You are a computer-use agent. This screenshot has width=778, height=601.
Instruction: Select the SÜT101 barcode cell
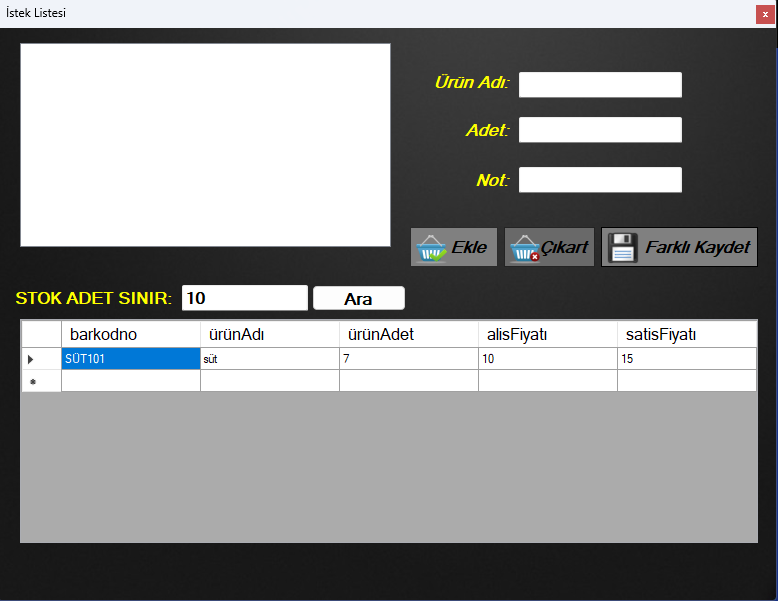pos(131,359)
